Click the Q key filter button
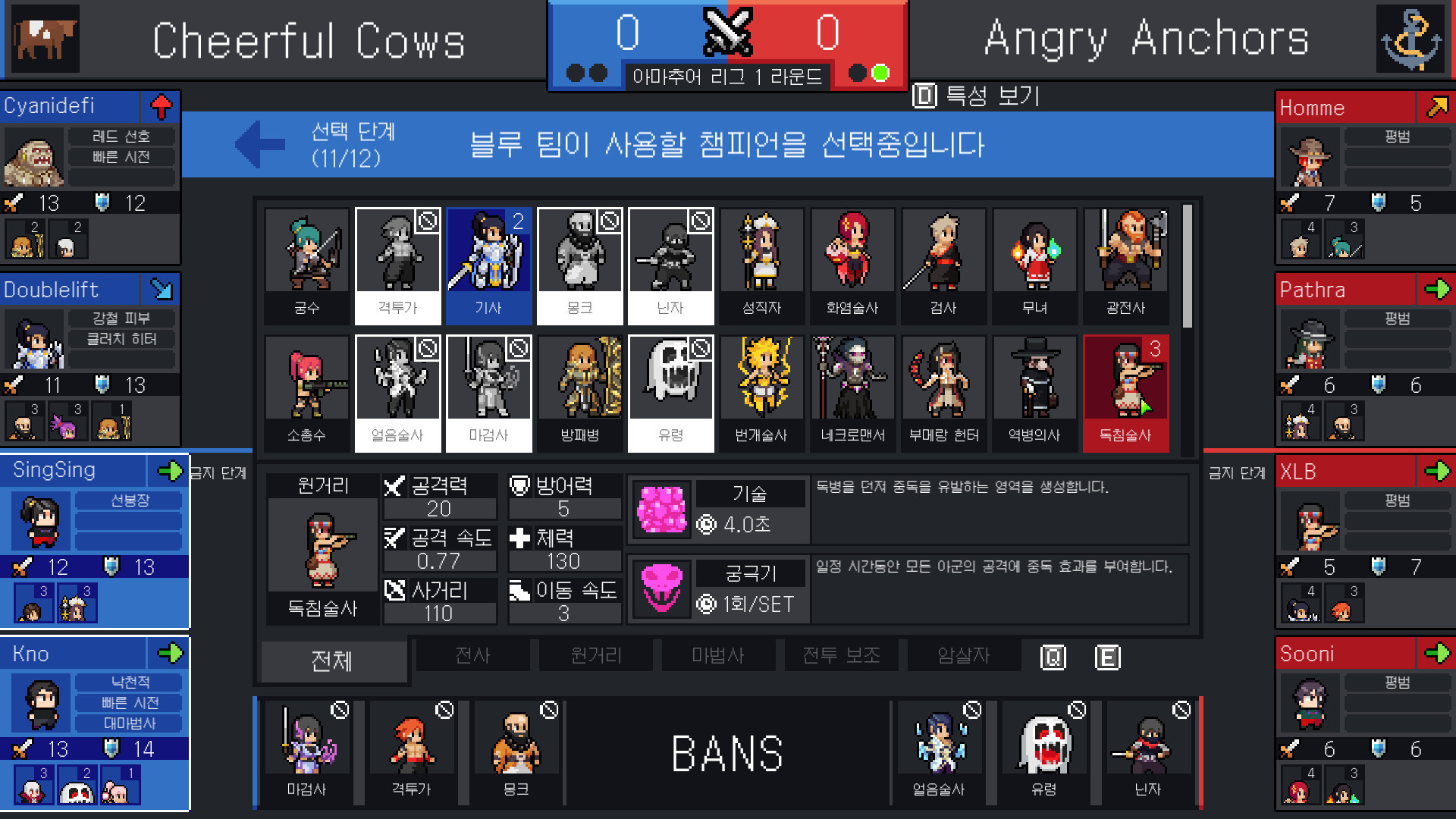 point(1053,657)
